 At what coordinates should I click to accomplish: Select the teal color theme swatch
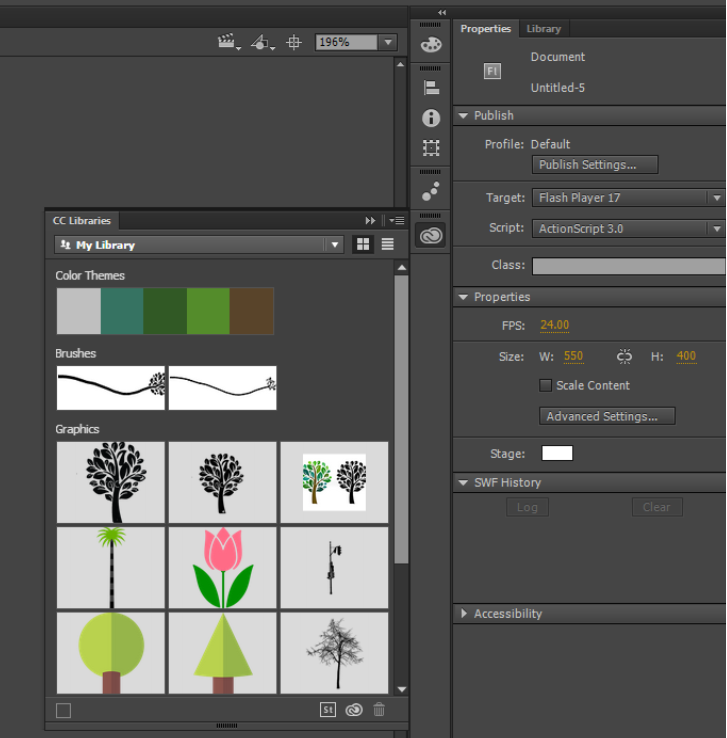click(122, 311)
